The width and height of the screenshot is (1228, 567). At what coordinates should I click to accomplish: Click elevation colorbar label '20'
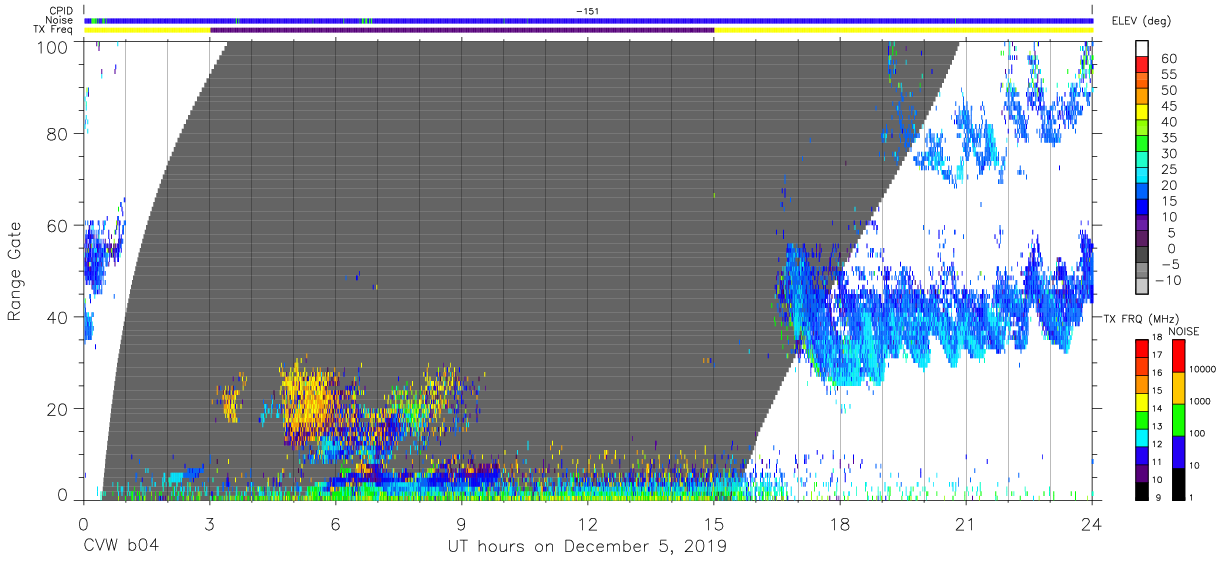click(1167, 185)
